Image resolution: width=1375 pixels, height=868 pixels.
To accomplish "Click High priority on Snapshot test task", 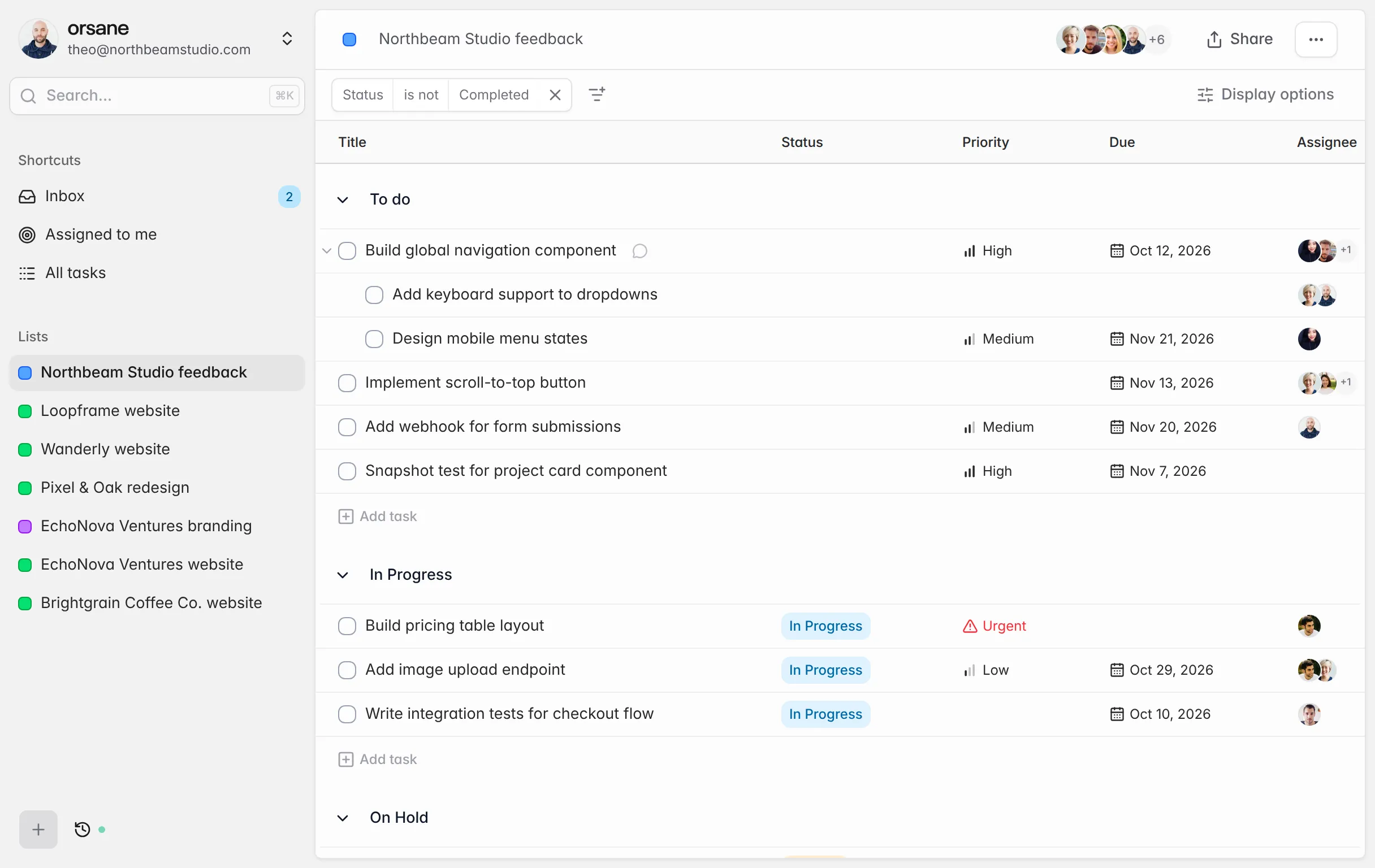I will 987,471.
